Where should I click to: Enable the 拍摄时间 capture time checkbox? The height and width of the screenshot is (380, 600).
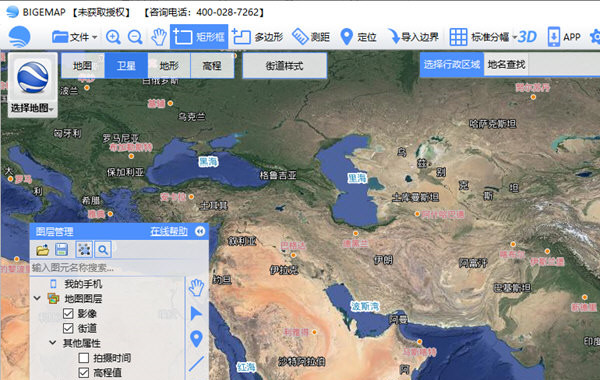tap(84, 358)
